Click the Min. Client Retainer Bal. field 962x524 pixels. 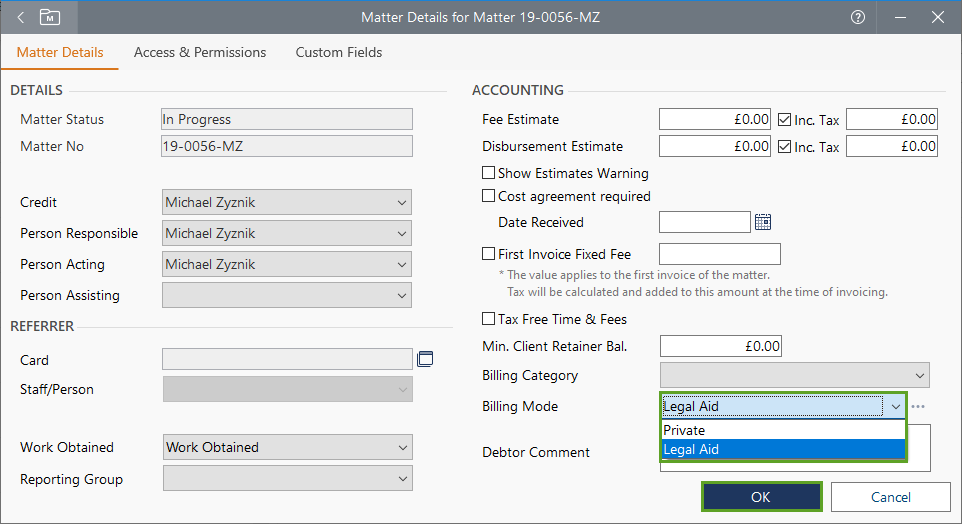720,346
